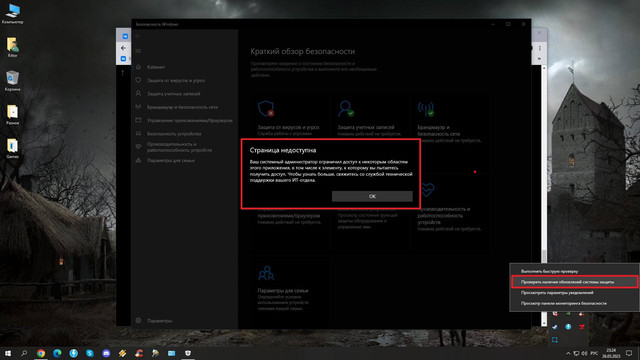Select Защита от вирусов и угроз in the sidebar
Screen dimensions: 640x360
(x=176, y=80)
